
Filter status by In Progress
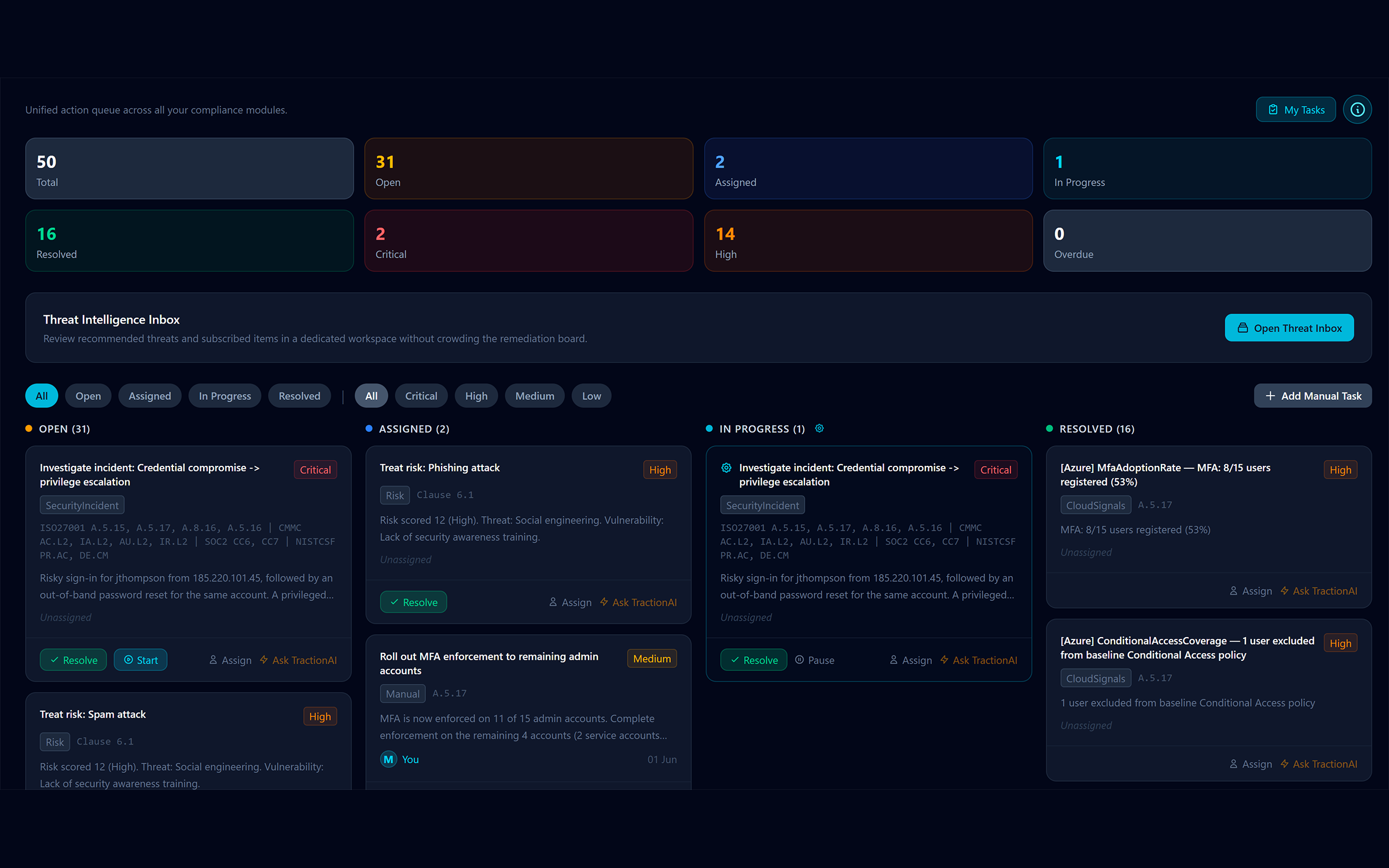(x=225, y=396)
